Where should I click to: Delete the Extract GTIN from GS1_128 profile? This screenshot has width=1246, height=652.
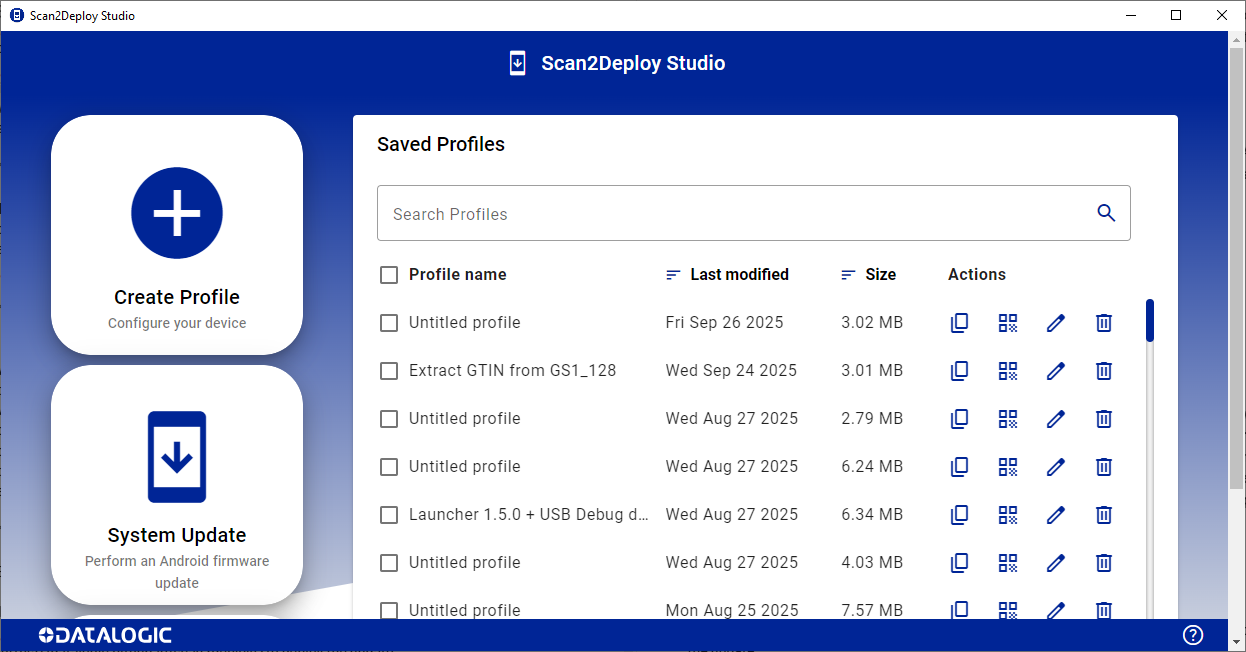(x=1103, y=371)
